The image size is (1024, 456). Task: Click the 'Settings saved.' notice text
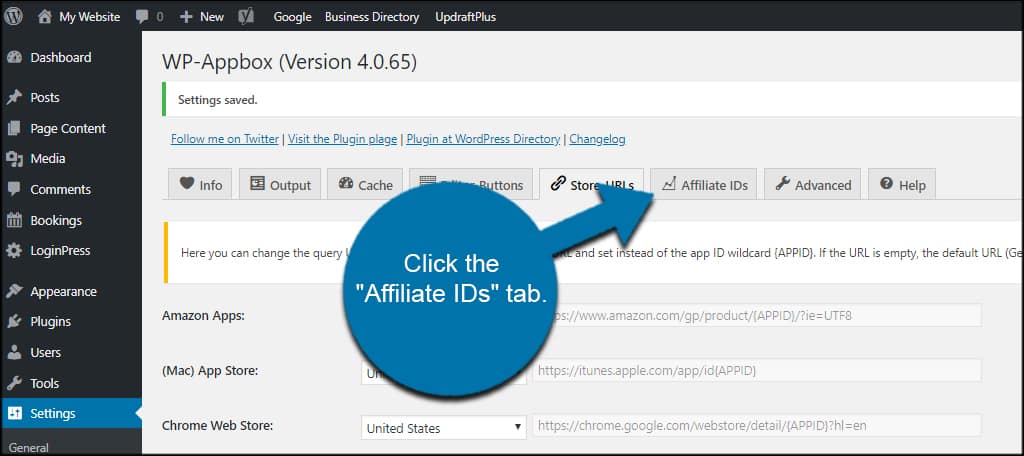(217, 100)
